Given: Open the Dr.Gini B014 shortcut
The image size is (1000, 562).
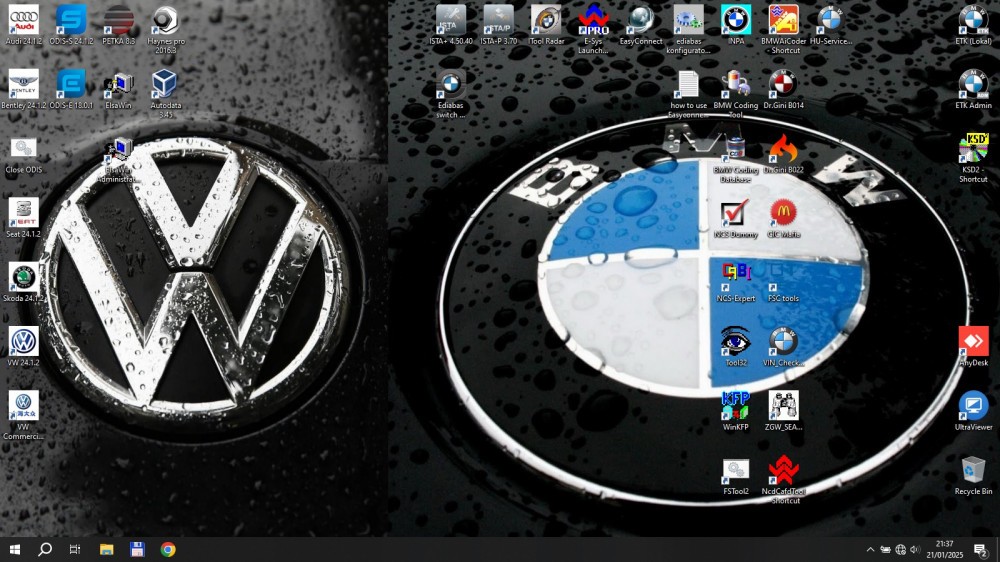Looking at the screenshot, I should tap(784, 89).
